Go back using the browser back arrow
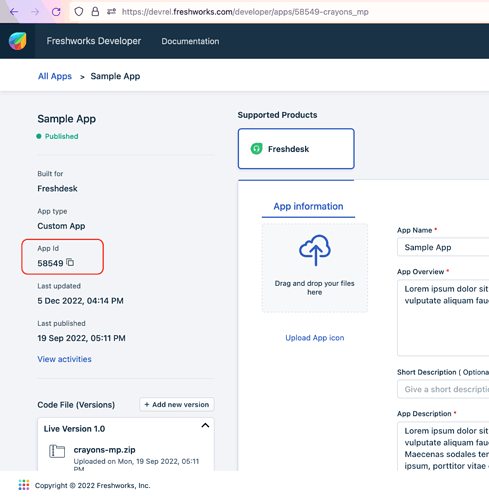This screenshot has width=489, height=500. [x=14, y=12]
